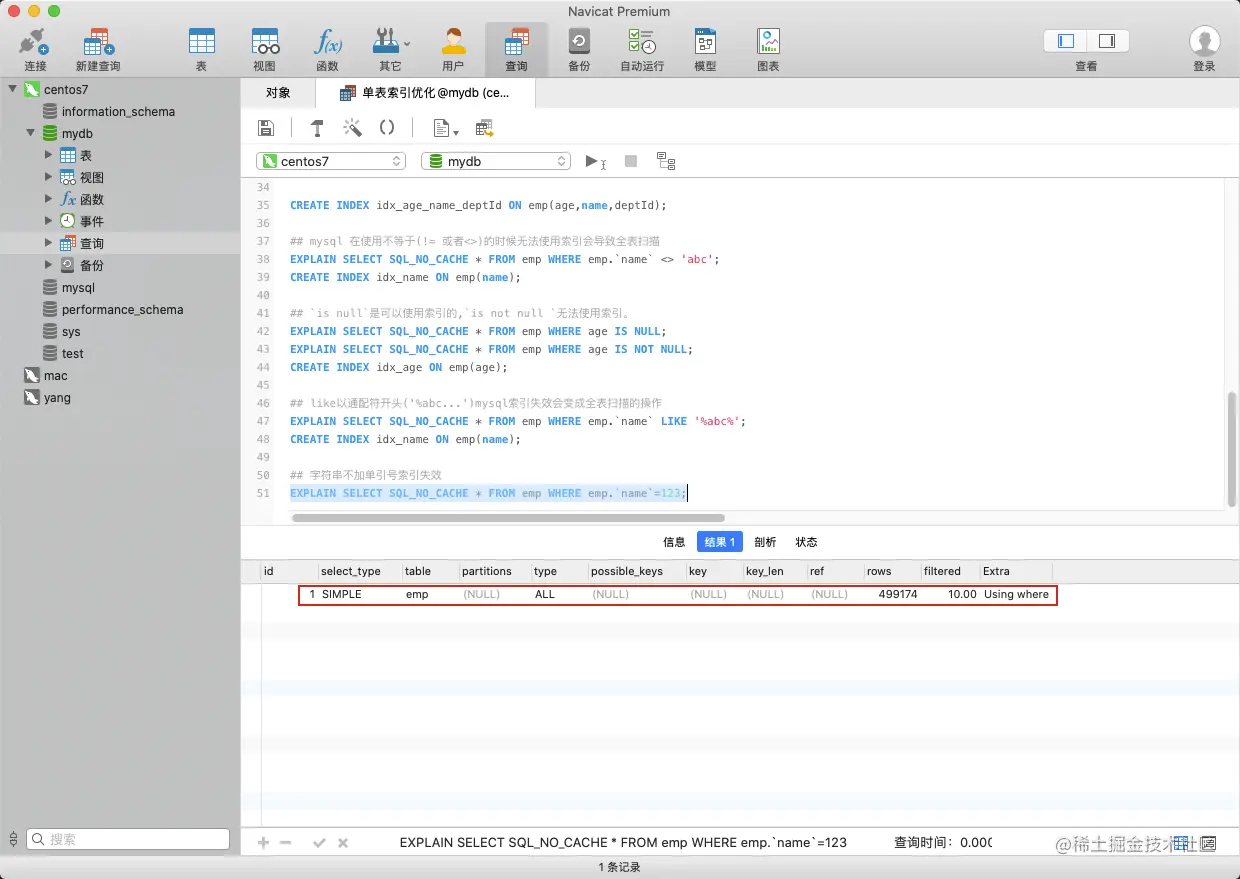Select the performance_schema database
This screenshot has height=879, width=1240.
(122, 309)
